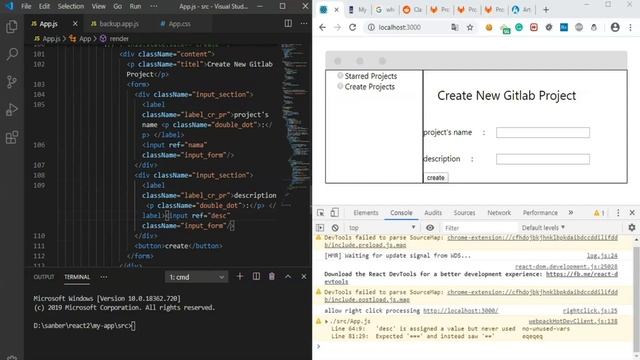Open the Run and Debug view
This screenshot has height=360, width=640.
(x=12, y=109)
